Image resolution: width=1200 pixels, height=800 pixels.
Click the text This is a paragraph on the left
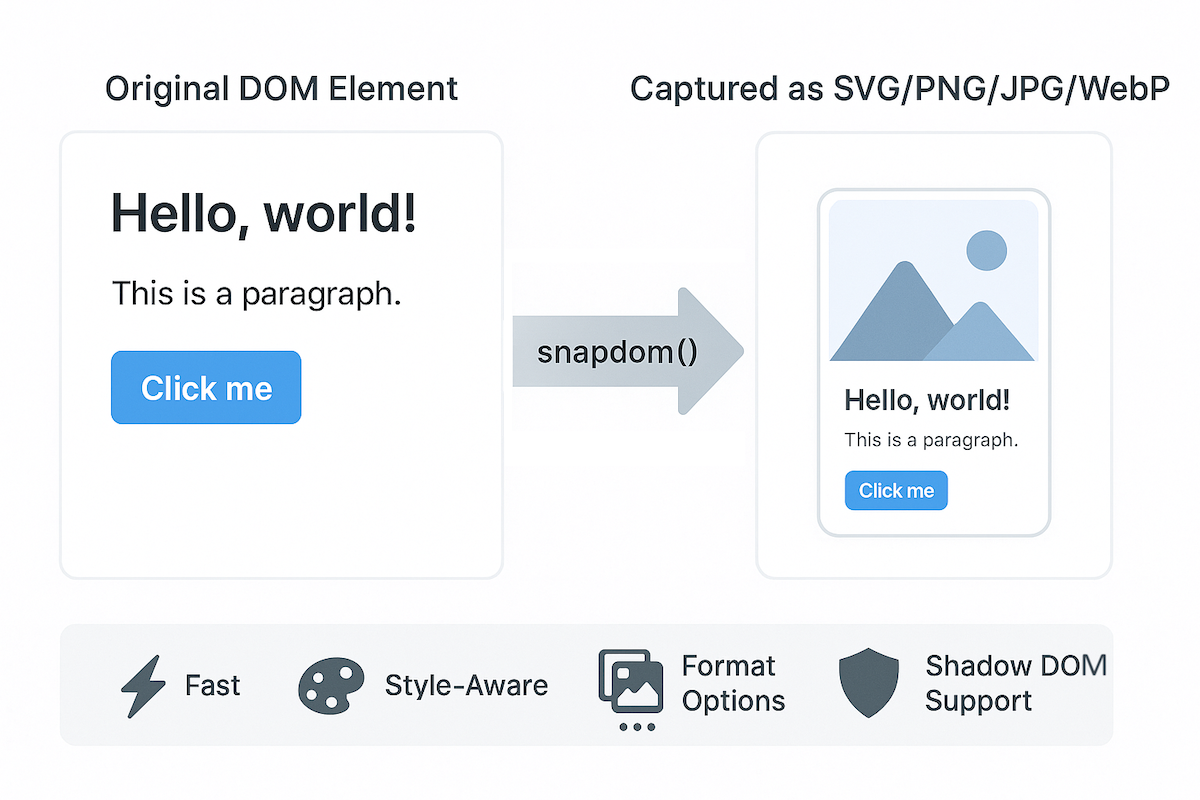click(256, 293)
